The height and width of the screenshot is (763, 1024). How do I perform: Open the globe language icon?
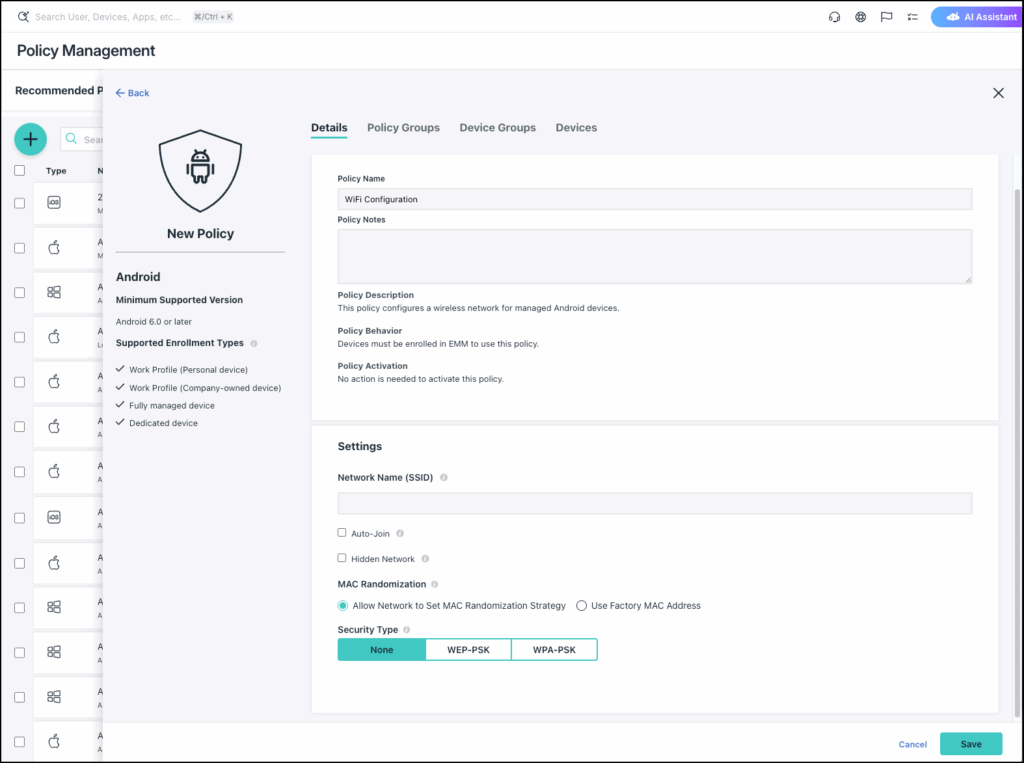(x=860, y=17)
